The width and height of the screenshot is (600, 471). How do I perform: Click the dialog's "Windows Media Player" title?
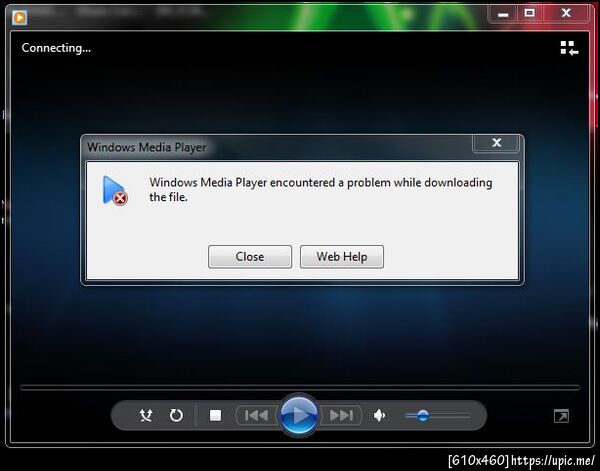147,147
